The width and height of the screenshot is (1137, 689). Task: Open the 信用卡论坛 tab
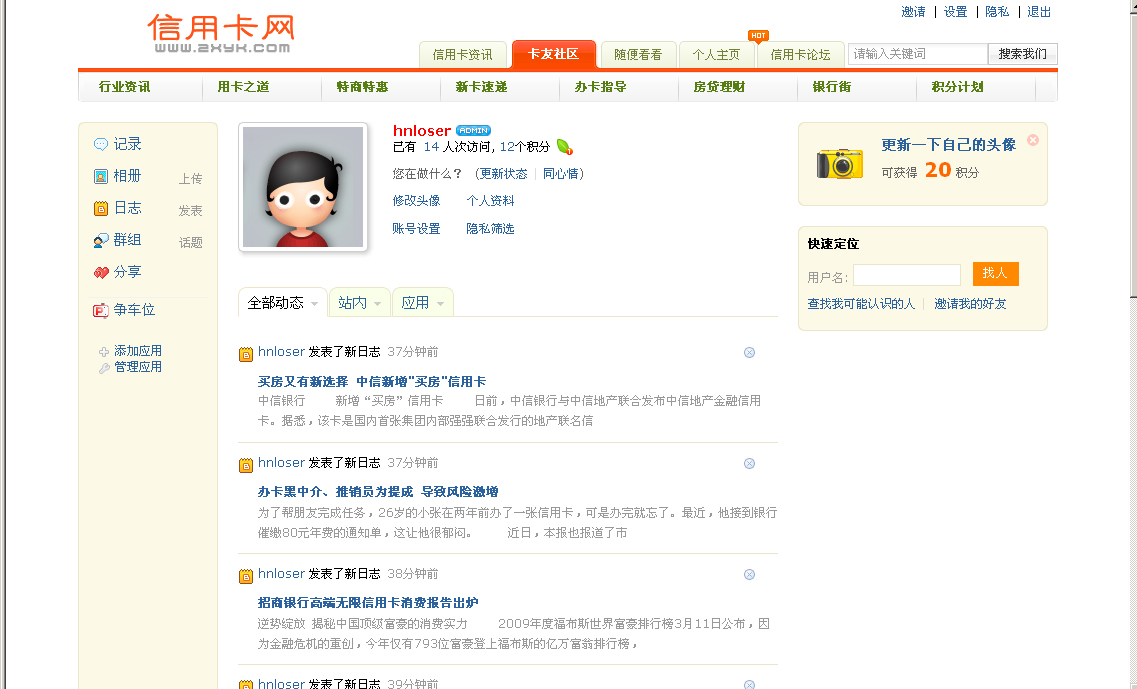click(x=801, y=54)
